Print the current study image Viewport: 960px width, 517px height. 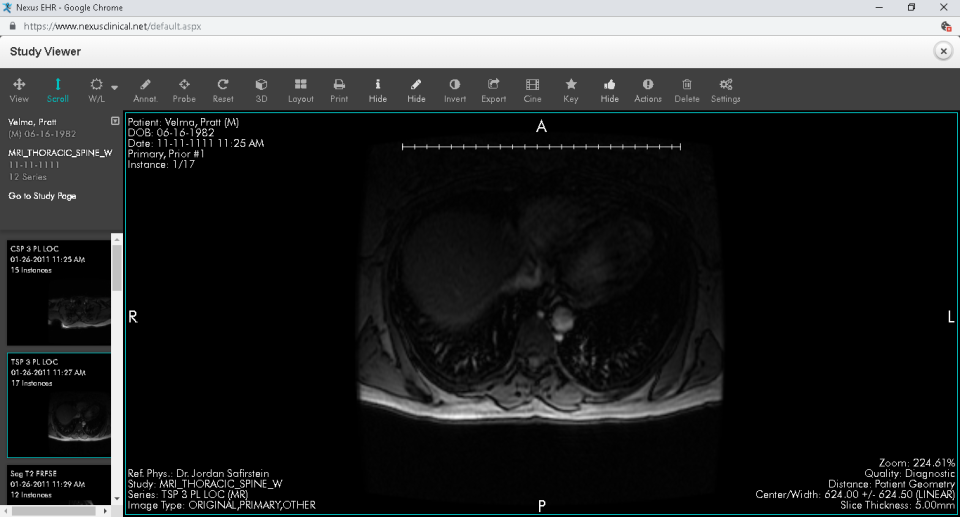[339, 90]
